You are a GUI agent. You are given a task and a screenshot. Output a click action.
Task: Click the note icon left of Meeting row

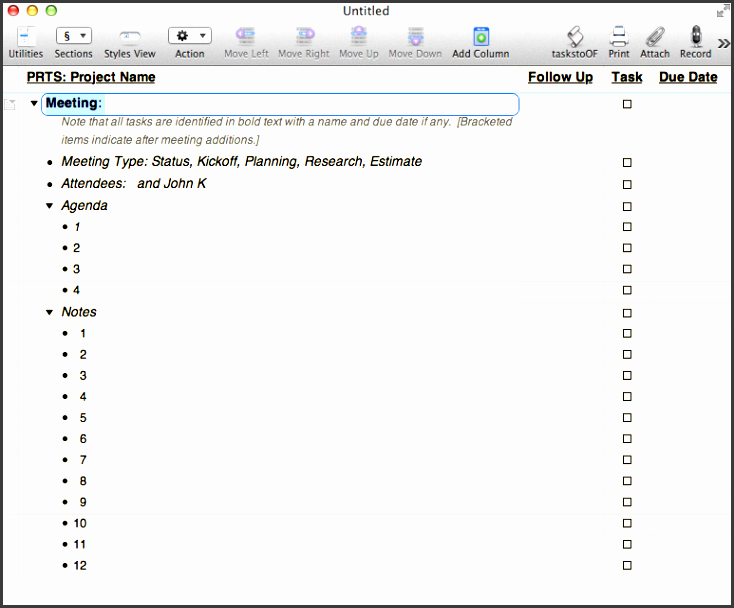point(10,104)
